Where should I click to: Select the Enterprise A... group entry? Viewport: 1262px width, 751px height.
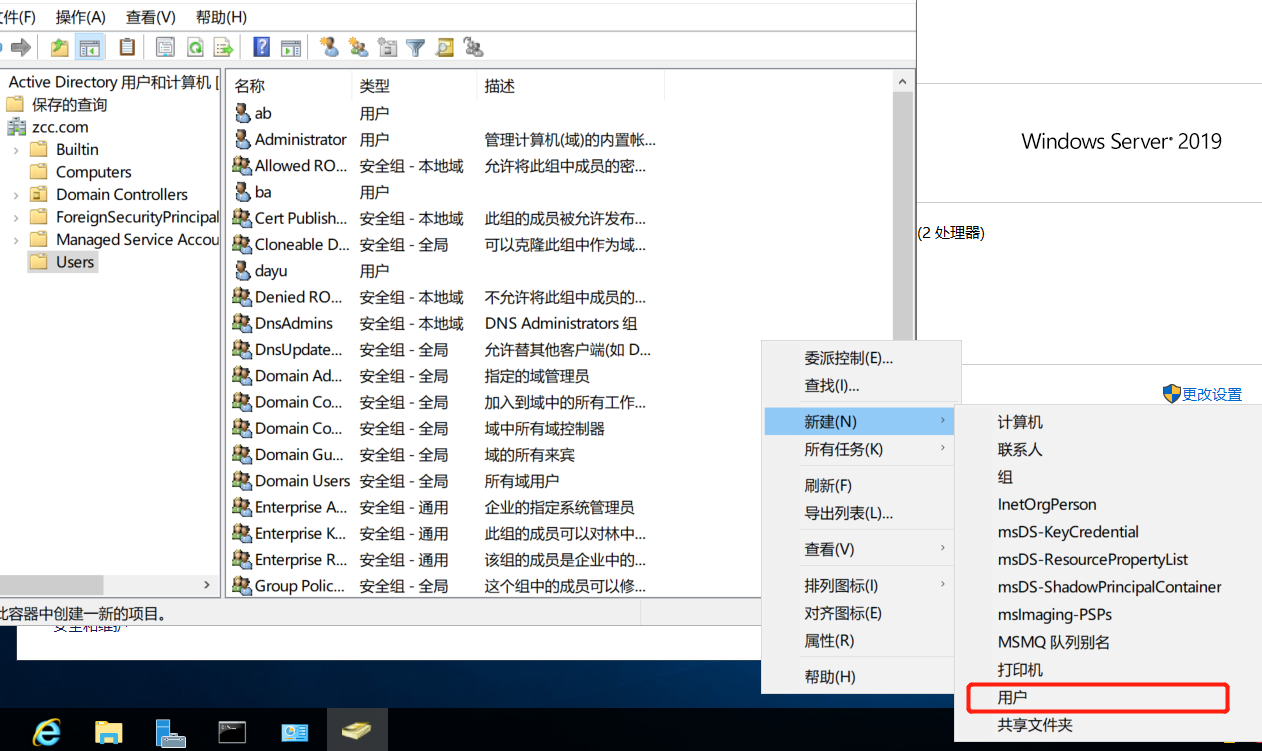290,507
